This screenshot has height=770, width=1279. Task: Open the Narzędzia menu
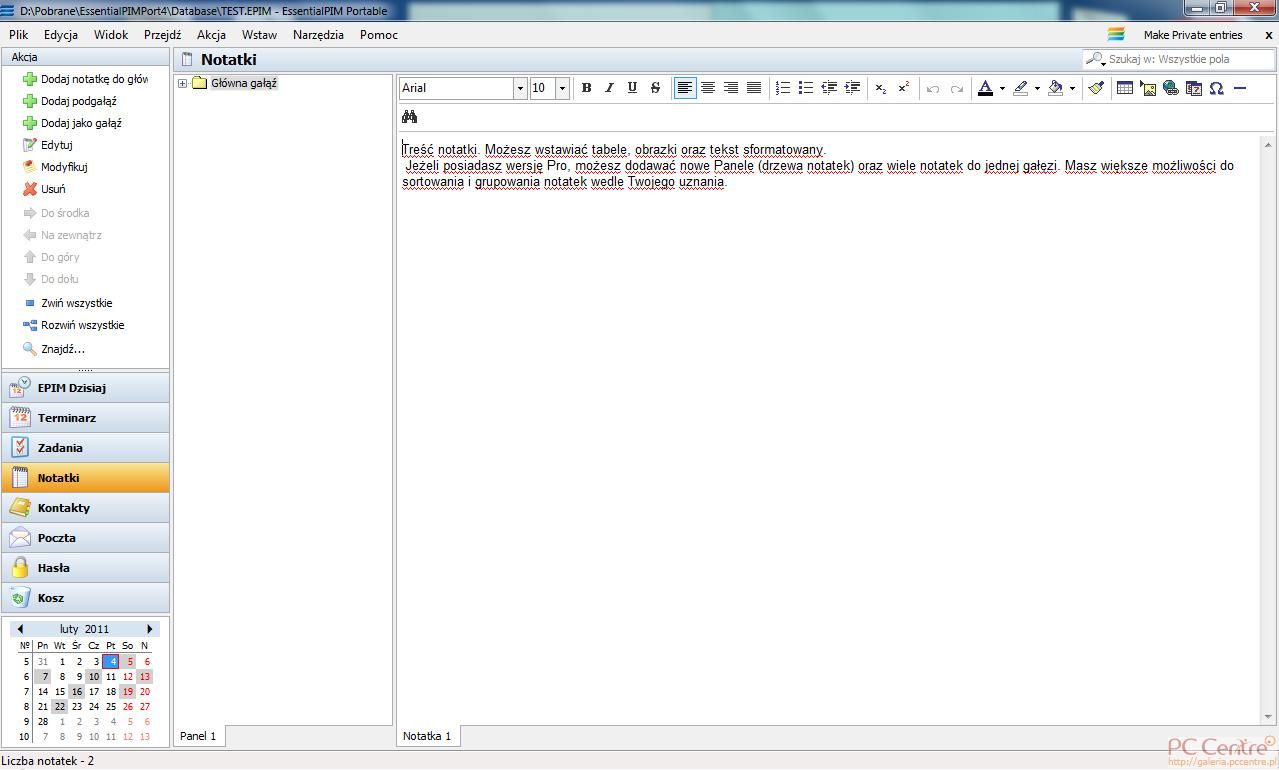[x=318, y=34]
